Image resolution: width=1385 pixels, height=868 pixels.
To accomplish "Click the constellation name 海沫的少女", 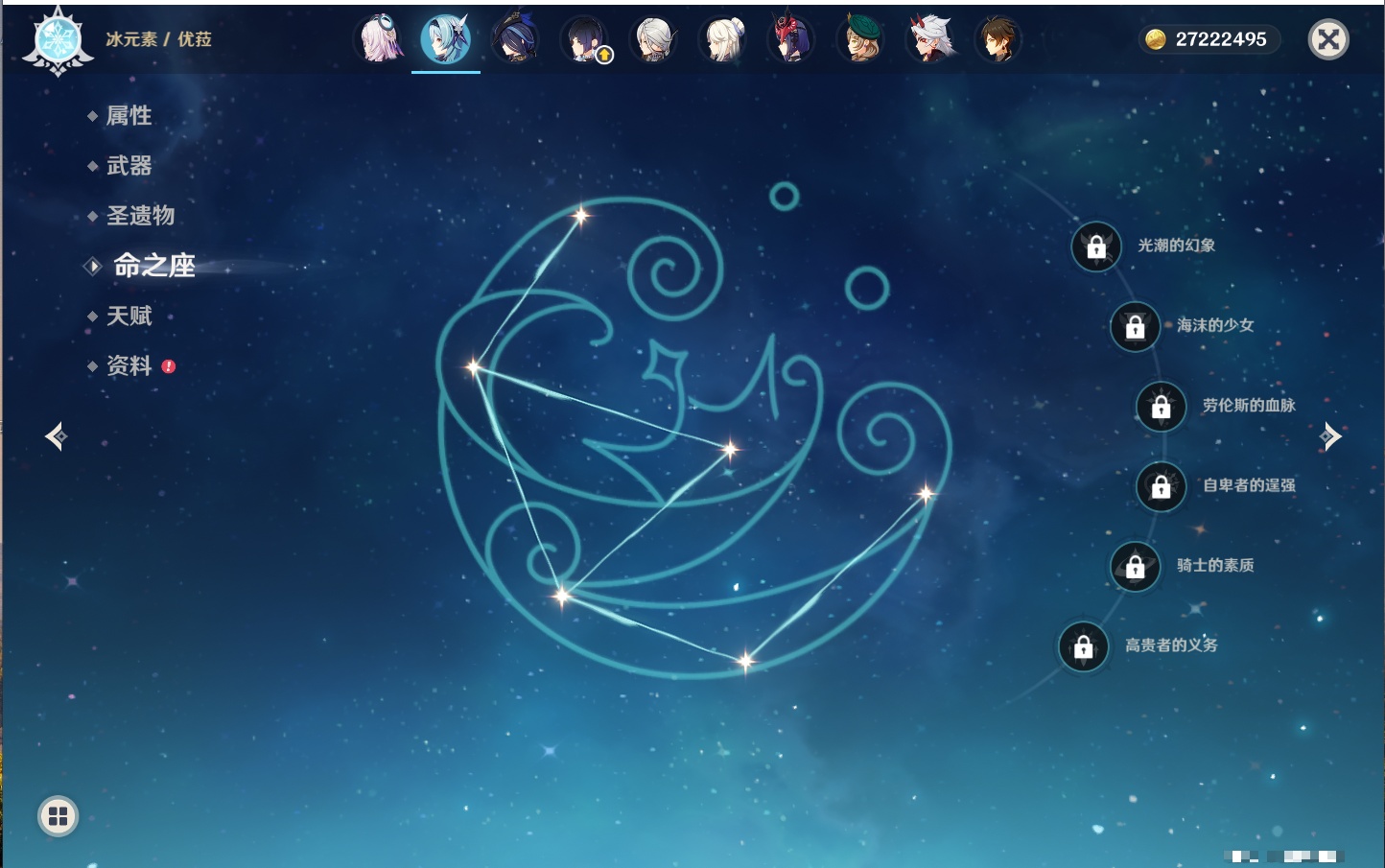I will point(1216,325).
